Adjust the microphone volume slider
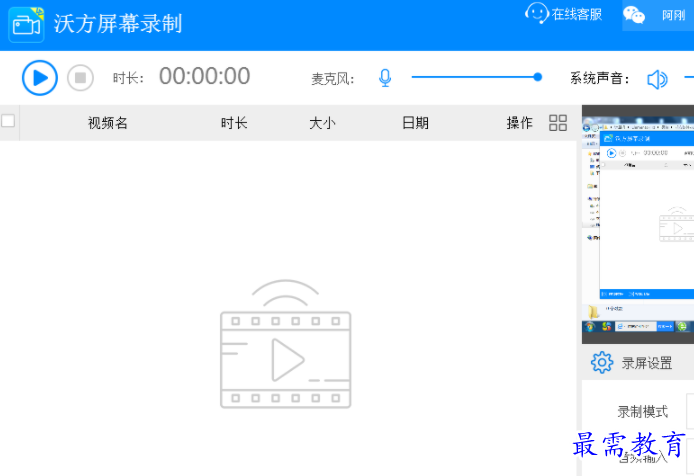694x476 pixels. point(477,77)
